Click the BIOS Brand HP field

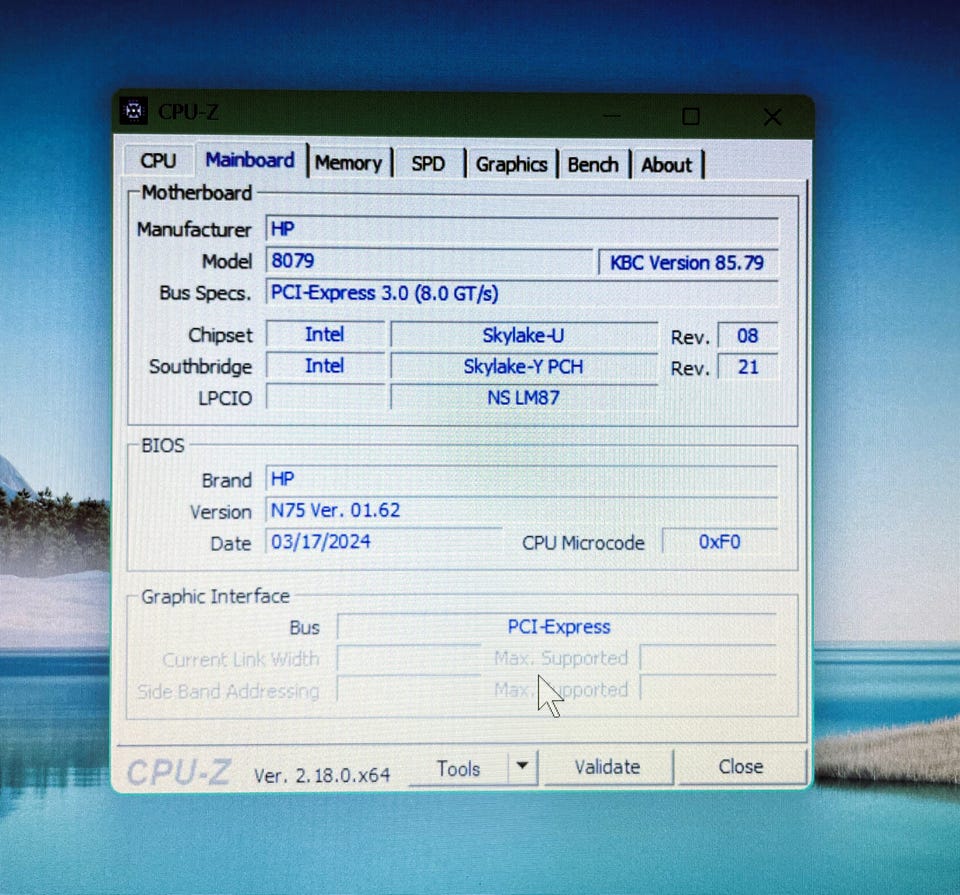pos(522,479)
